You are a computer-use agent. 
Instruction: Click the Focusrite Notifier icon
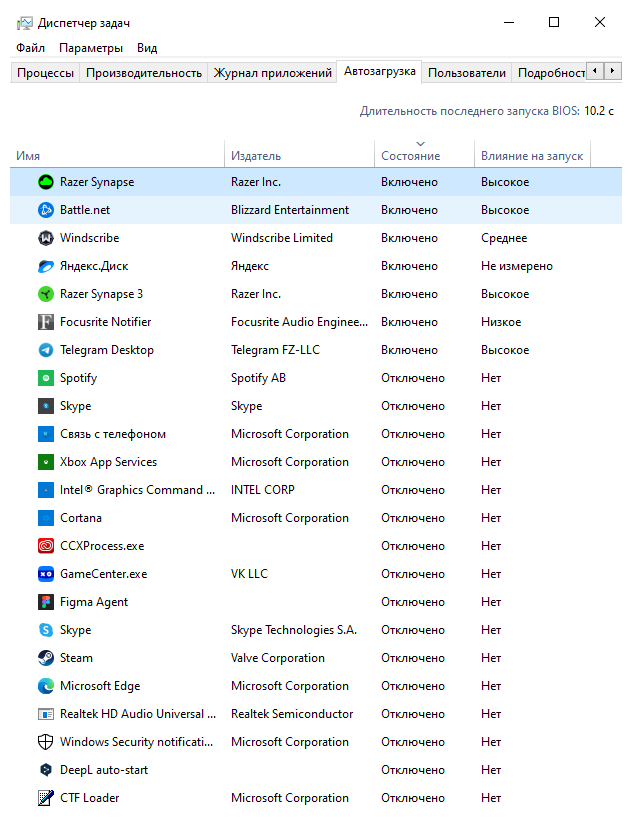tap(46, 322)
